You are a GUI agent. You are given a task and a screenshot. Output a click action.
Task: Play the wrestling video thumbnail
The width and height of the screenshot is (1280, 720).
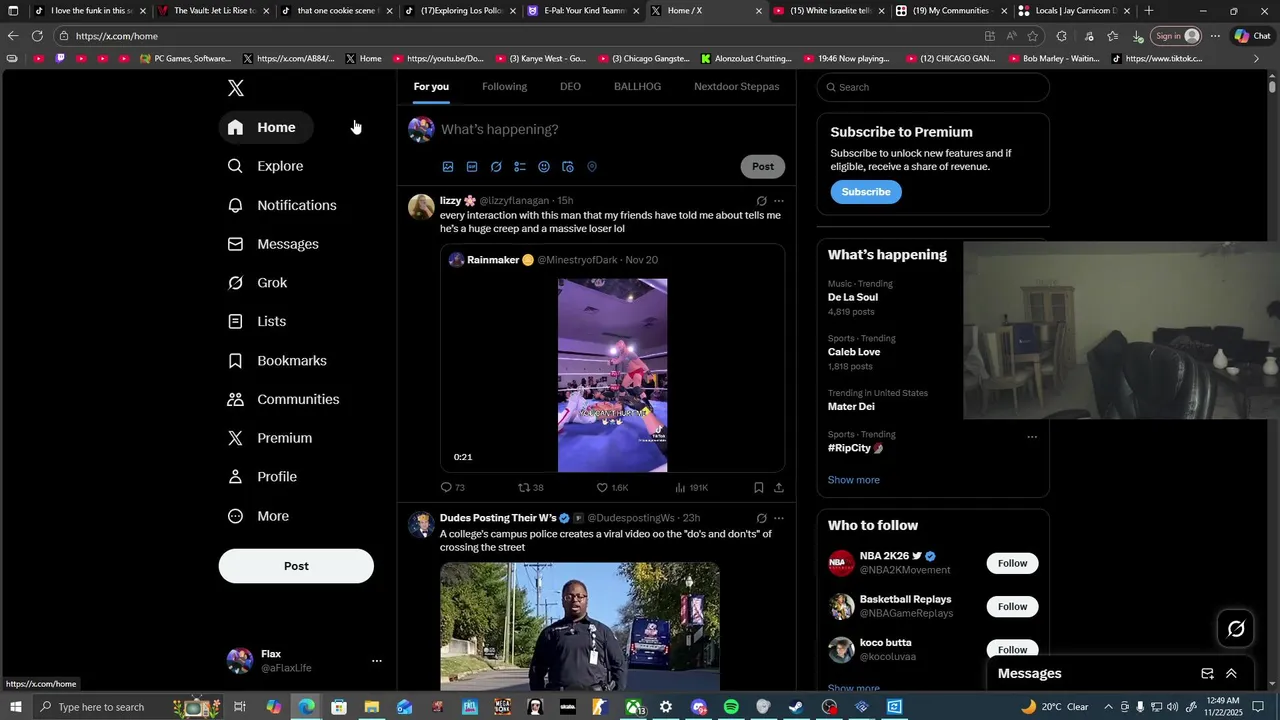coord(612,375)
